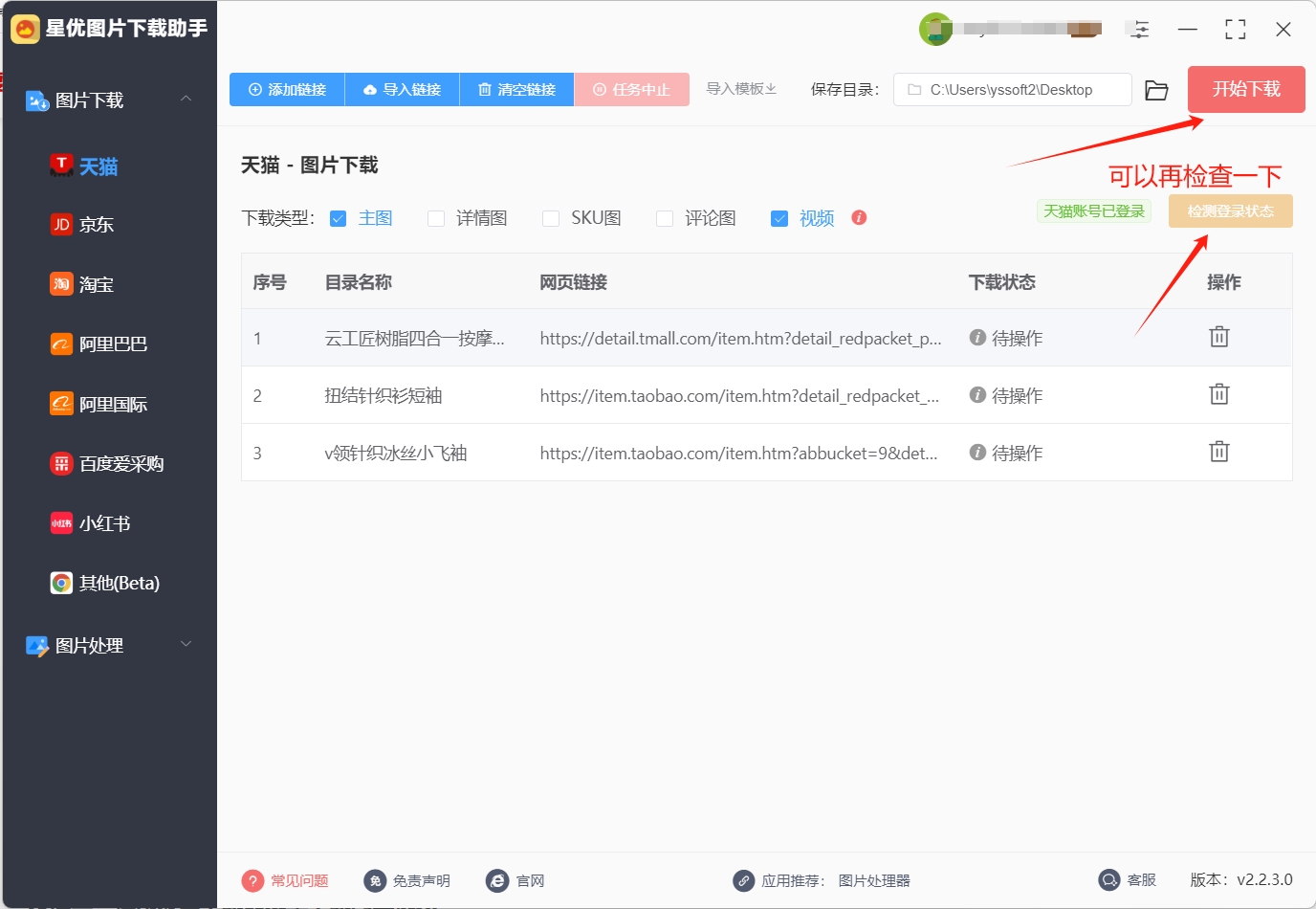This screenshot has height=909, width=1316.
Task: Select 扭结针织衫短袖 directory name
Action: (383, 395)
